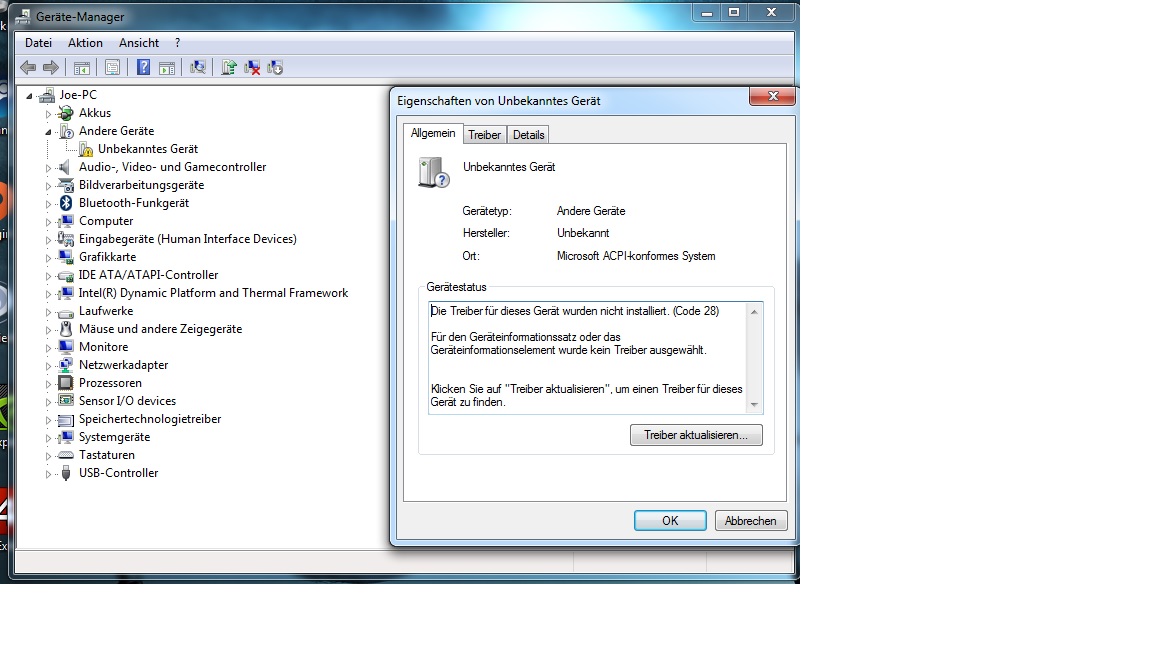This screenshot has height=648, width=1152.
Task: Click the Disable device down-arrow icon
Action: pos(276,68)
